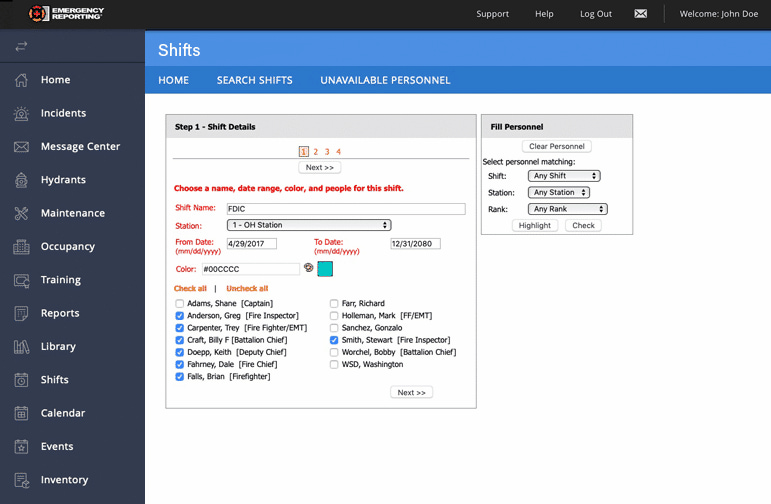Check the Adams, Shane [Captain] checkbox
Image resolution: width=771 pixels, height=504 pixels.
(179, 303)
